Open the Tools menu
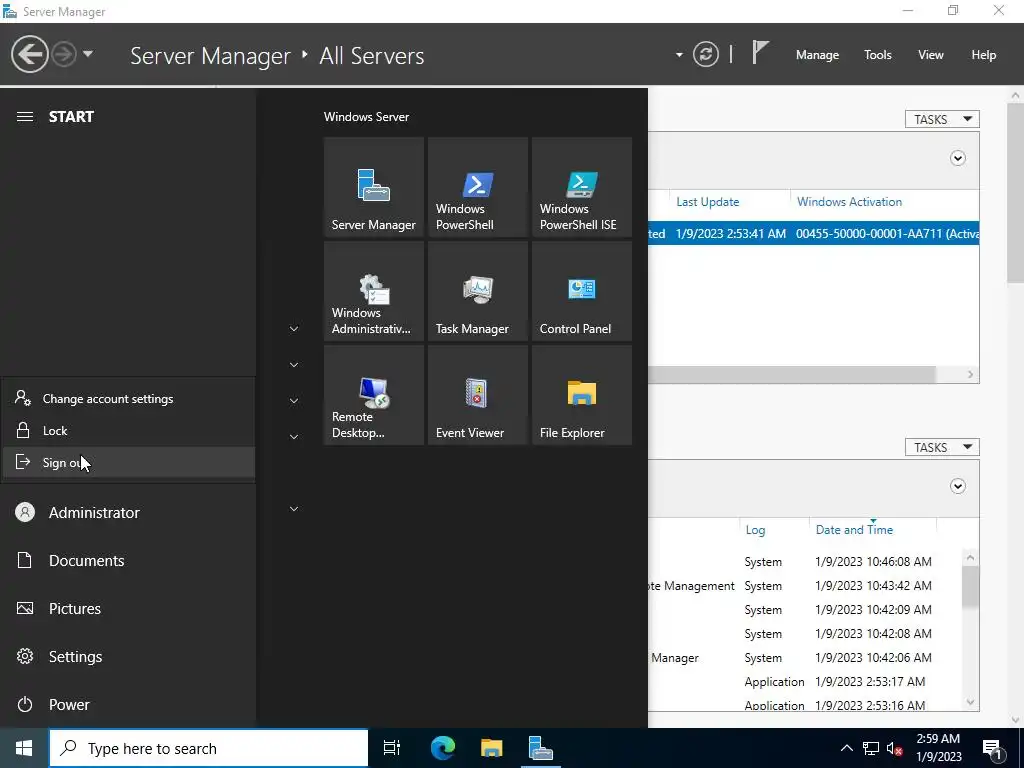The width and height of the screenshot is (1024, 768). 877,55
